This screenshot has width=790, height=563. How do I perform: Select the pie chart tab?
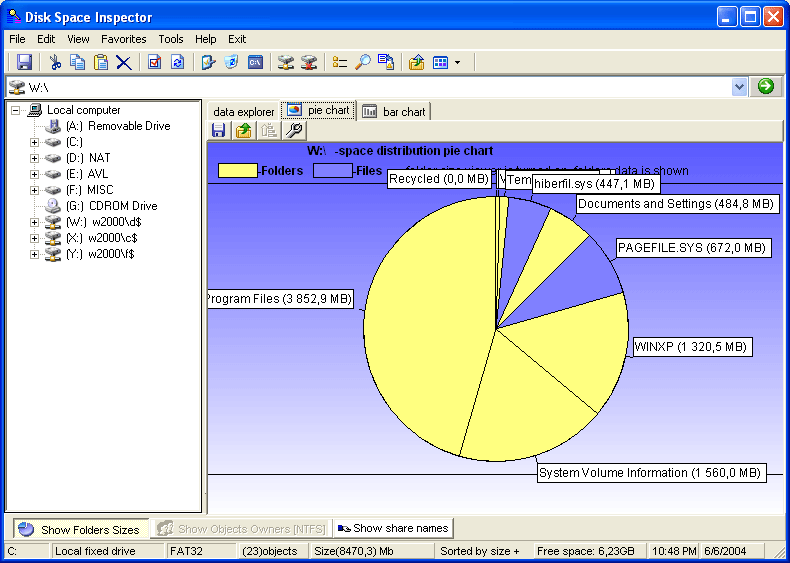318,110
